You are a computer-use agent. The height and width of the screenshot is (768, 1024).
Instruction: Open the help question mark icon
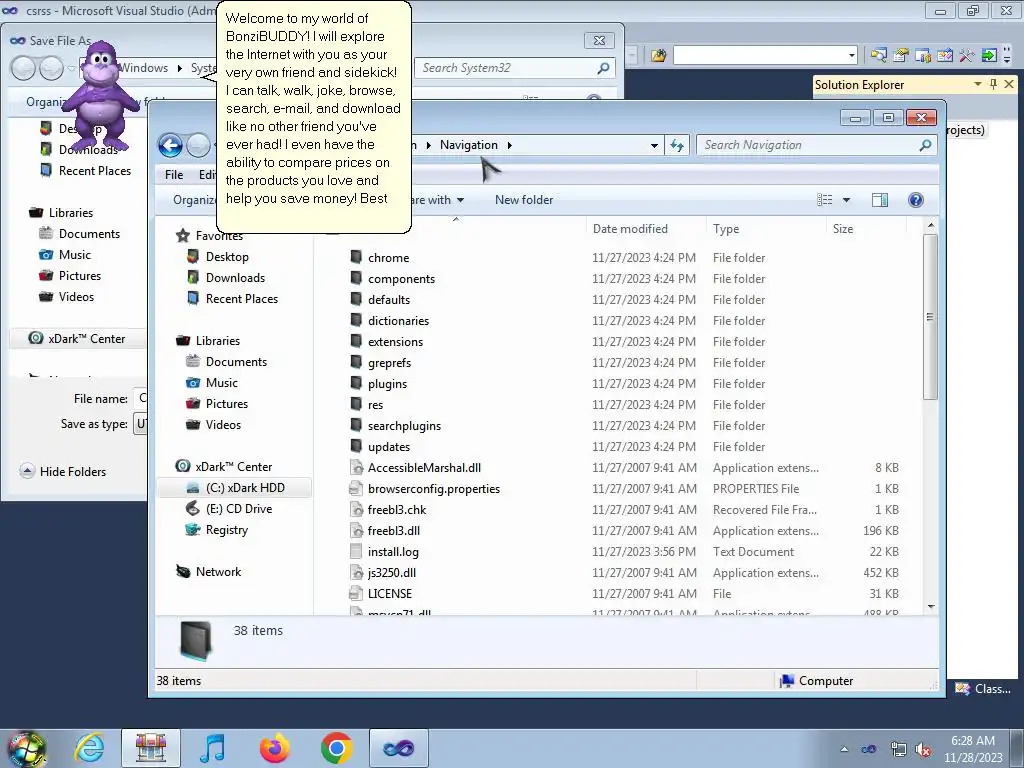916,200
